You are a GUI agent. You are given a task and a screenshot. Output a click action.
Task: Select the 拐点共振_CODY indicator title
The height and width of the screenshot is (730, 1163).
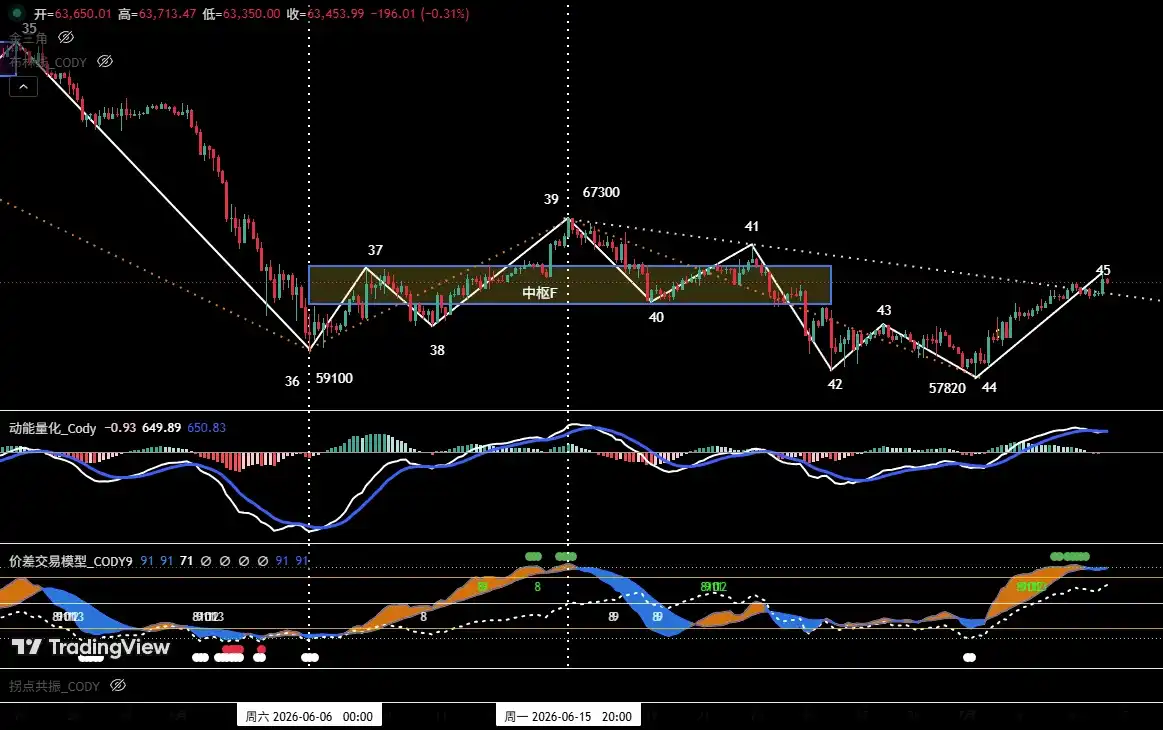(x=54, y=686)
